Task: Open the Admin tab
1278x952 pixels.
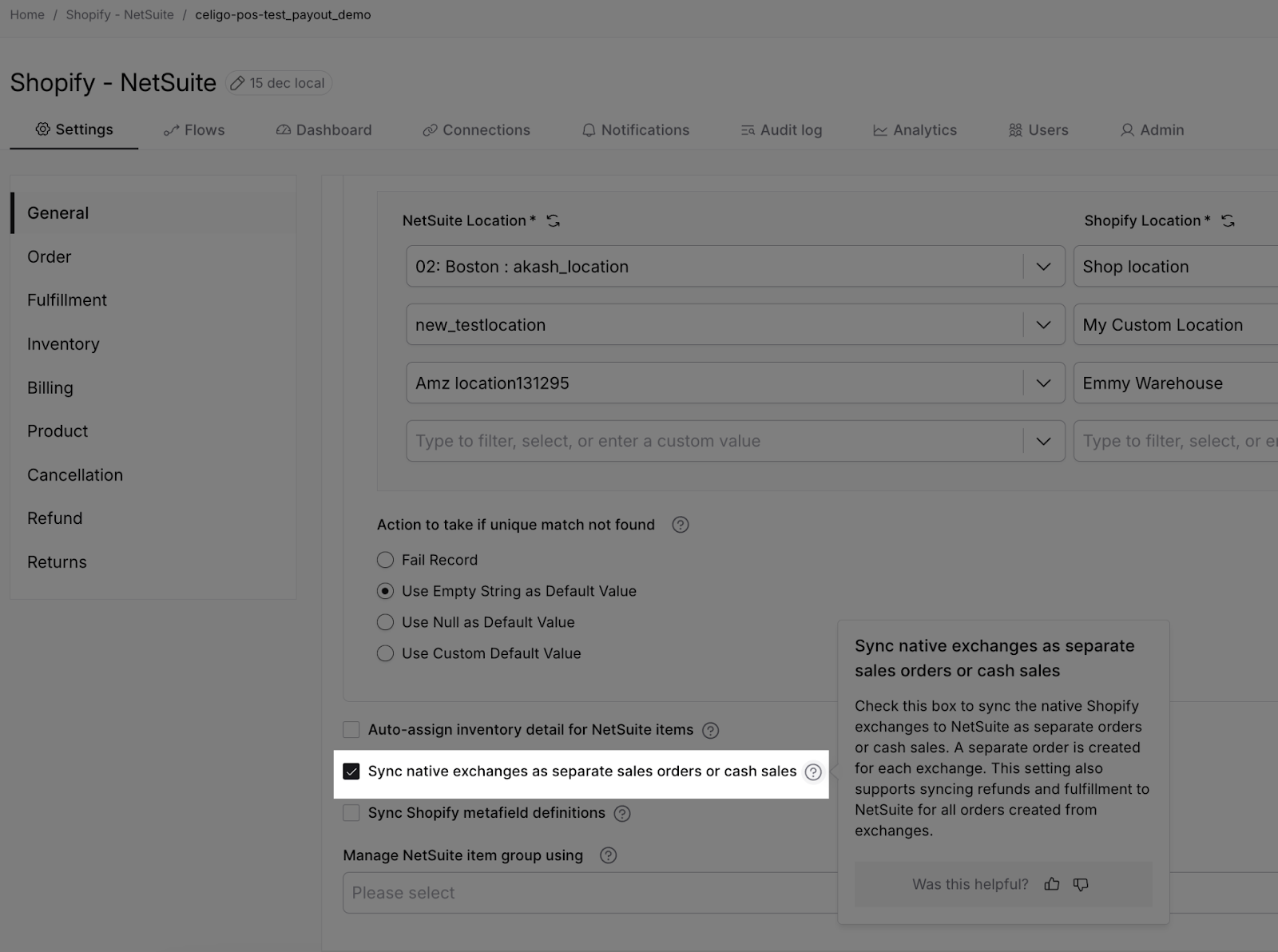Action: [x=1153, y=130]
